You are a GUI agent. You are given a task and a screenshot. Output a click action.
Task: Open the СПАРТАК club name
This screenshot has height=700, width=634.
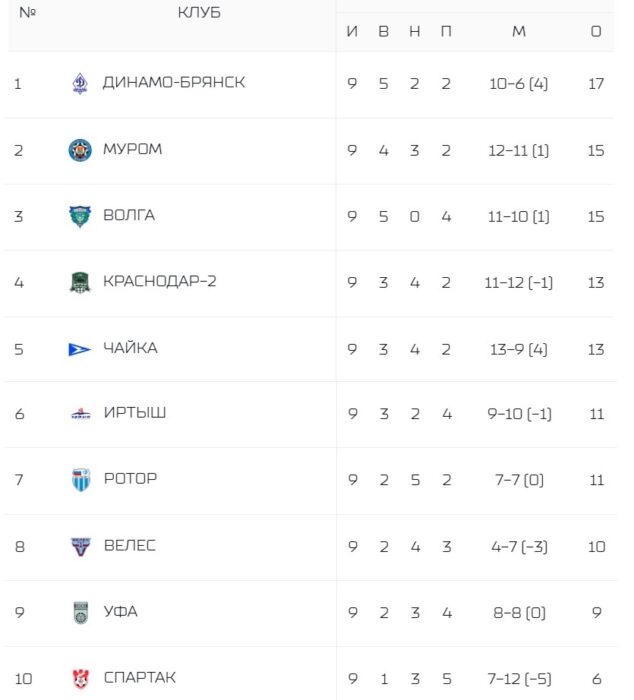point(140,678)
